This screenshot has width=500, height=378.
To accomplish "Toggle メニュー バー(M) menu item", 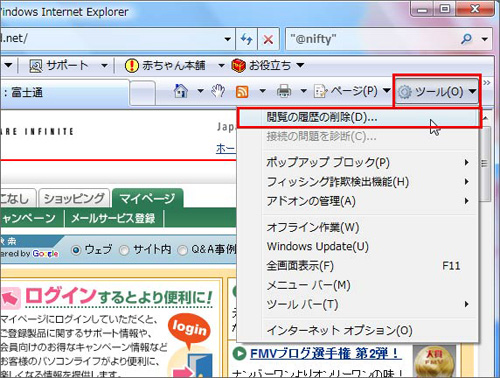I will [x=358, y=285].
